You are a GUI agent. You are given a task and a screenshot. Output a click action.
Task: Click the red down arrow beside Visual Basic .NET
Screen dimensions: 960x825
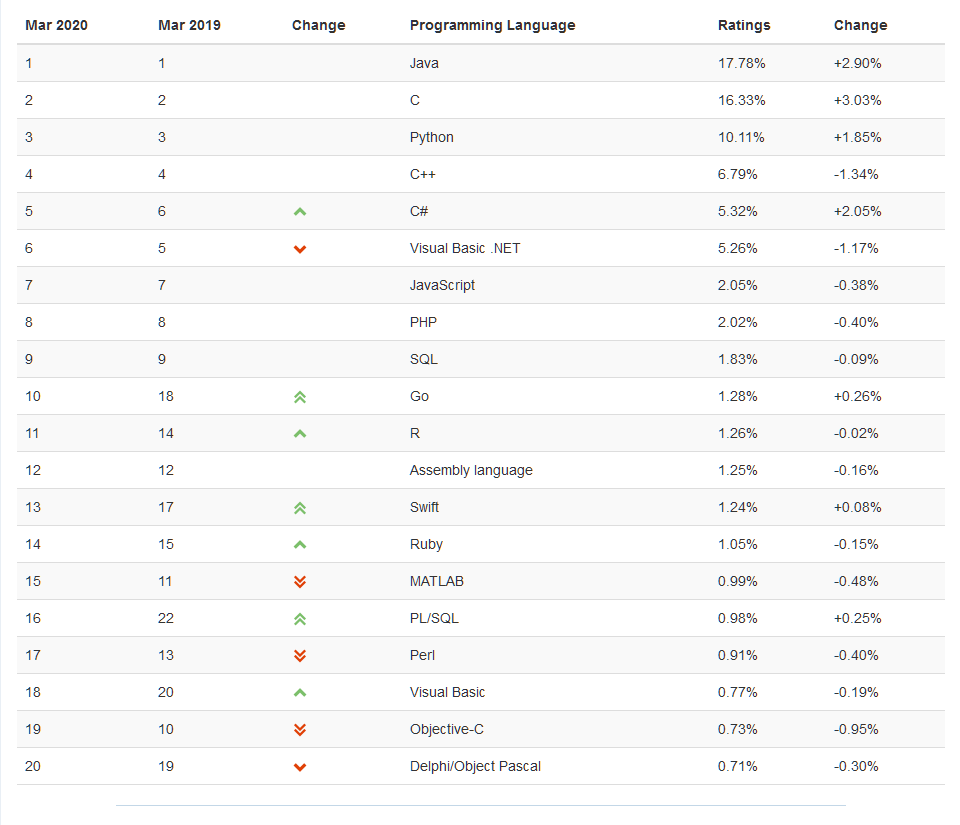point(299,249)
